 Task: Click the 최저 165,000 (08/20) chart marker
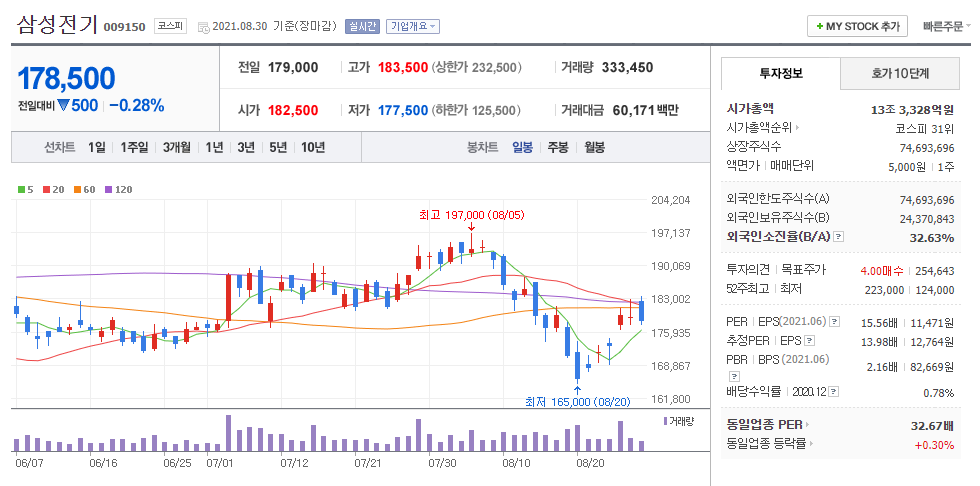578,402
